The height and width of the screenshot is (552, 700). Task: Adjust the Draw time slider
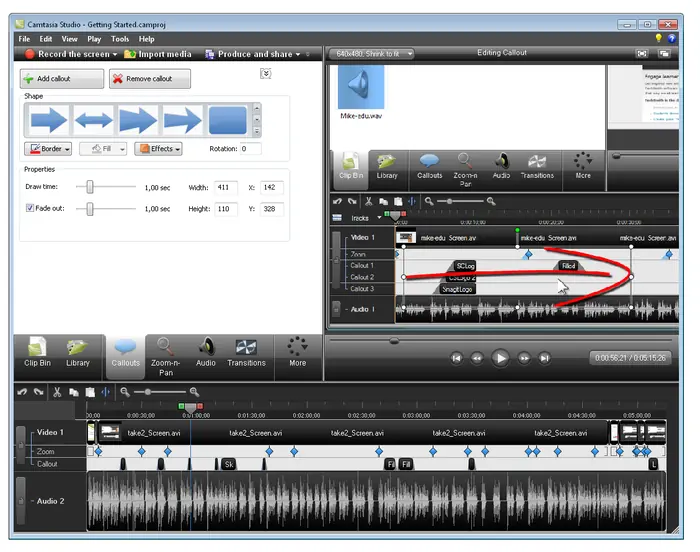[x=90, y=187]
